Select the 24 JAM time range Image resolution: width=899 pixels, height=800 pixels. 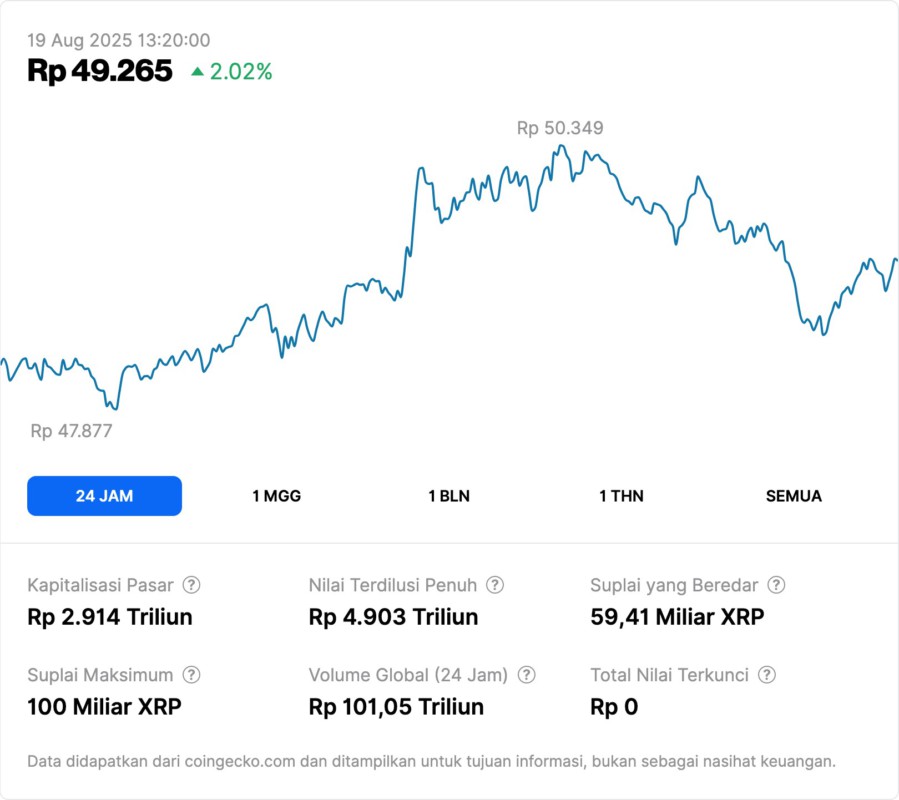click(x=104, y=496)
